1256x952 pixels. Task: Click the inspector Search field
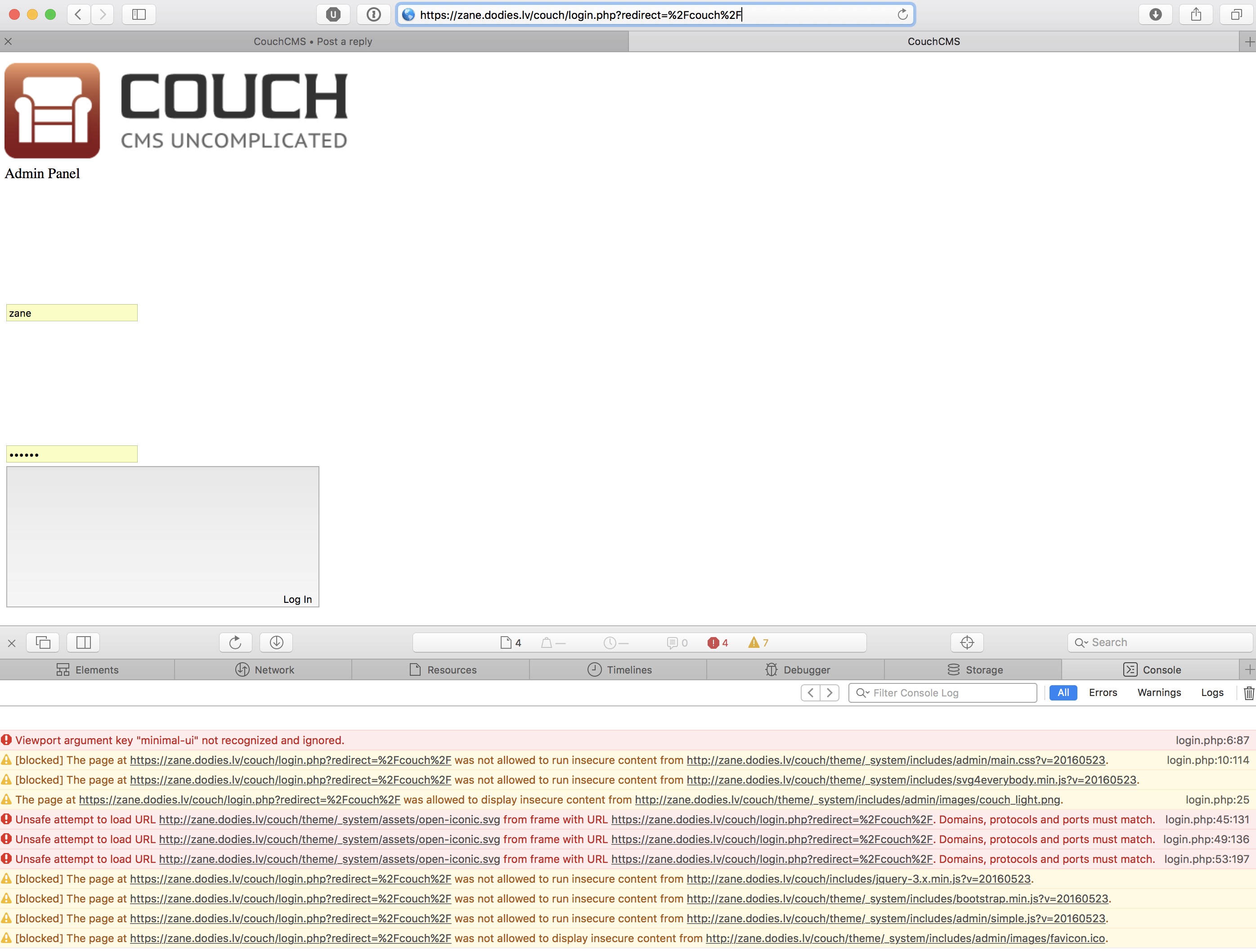tap(1159, 643)
